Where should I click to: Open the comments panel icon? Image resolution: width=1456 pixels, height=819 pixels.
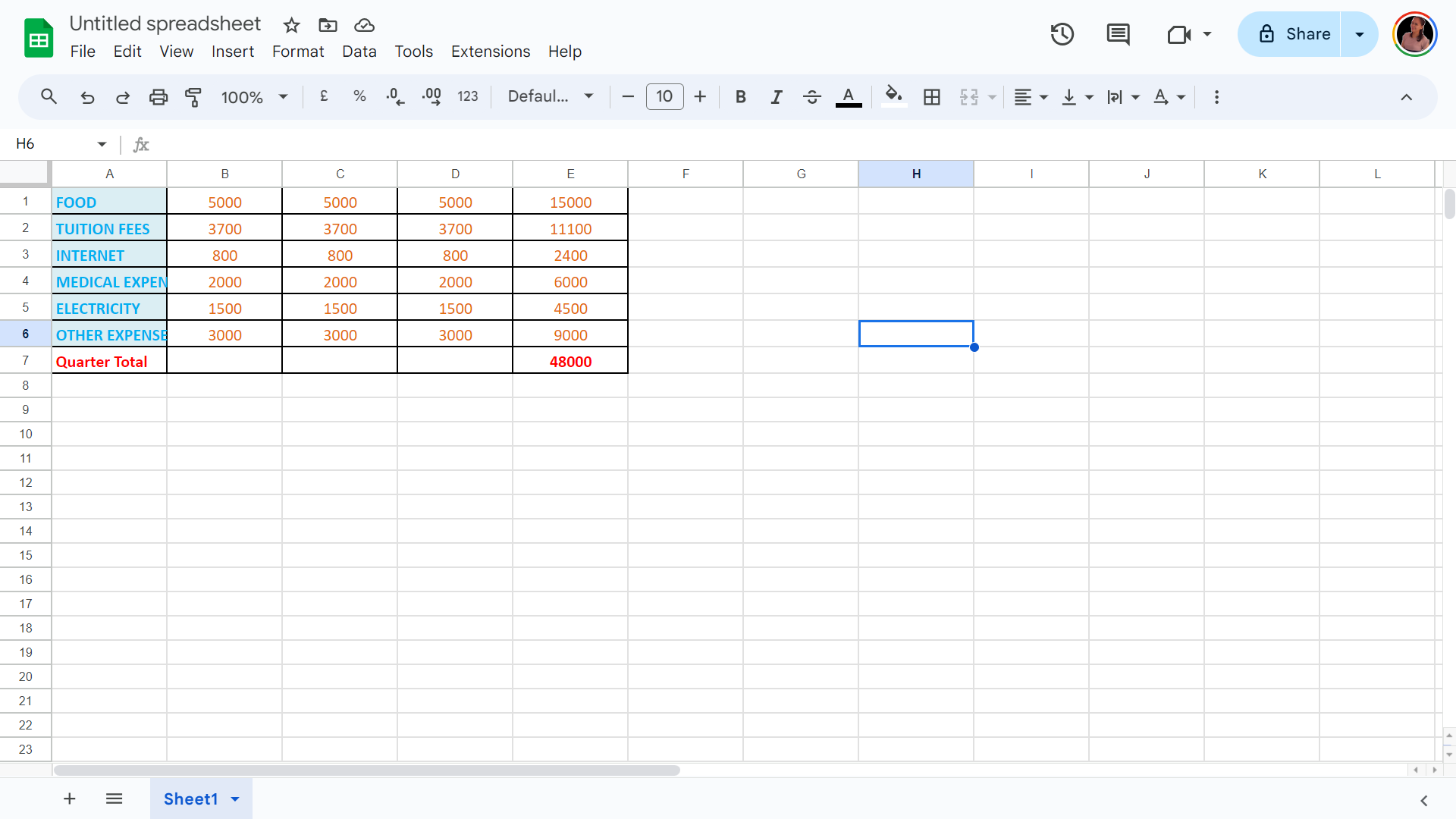click(x=1118, y=34)
